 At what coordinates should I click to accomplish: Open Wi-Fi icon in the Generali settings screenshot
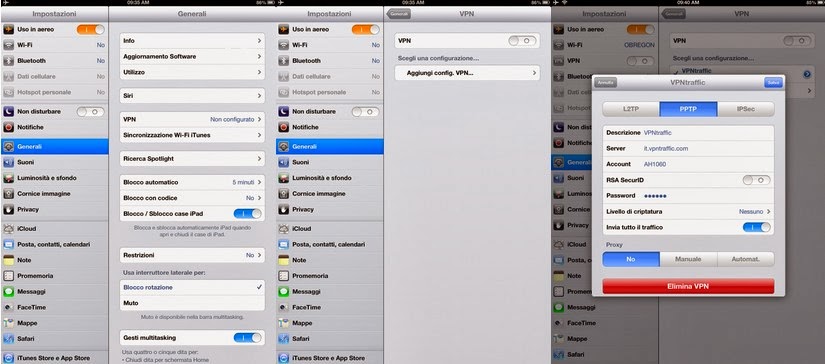pyautogui.click(x=8, y=45)
